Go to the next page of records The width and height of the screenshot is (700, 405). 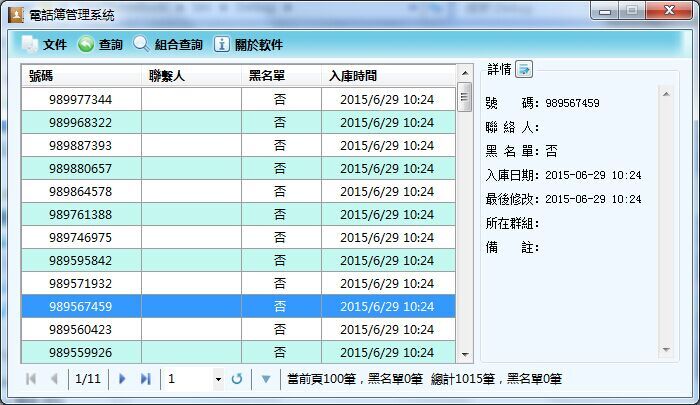pos(123,379)
